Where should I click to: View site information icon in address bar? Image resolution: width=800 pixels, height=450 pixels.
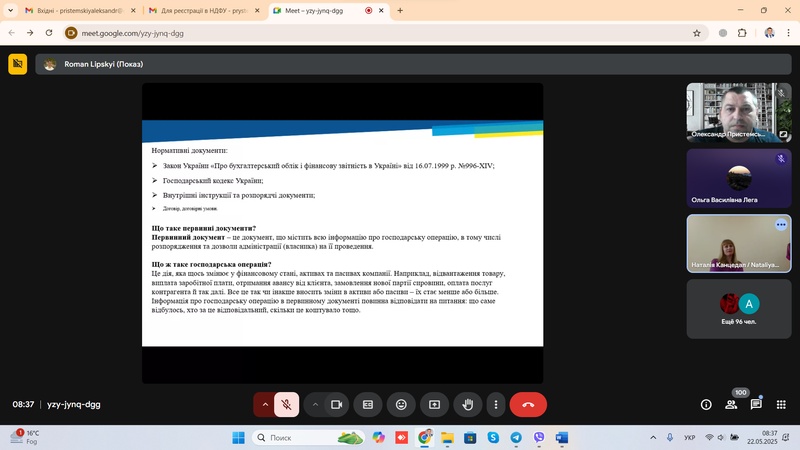point(71,33)
